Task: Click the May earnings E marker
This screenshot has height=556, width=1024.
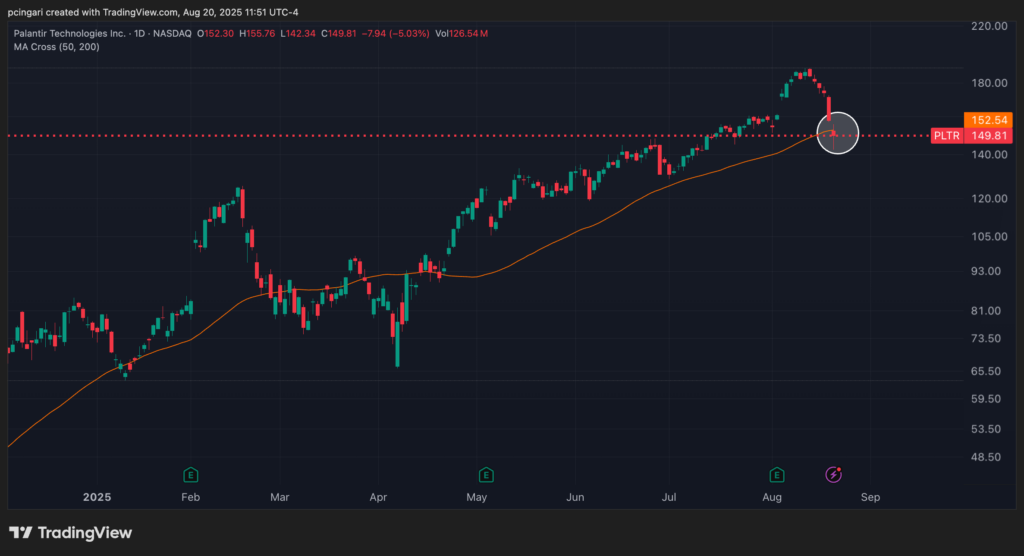Action: tap(486, 475)
